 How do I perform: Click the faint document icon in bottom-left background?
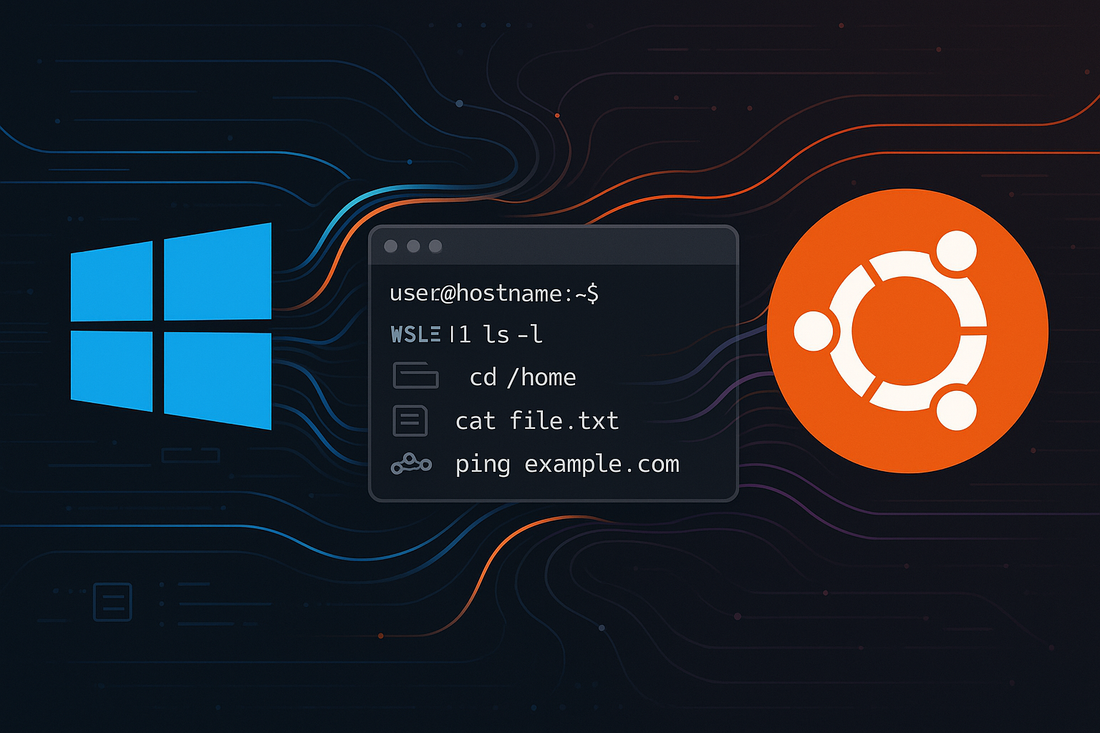[x=110, y=602]
